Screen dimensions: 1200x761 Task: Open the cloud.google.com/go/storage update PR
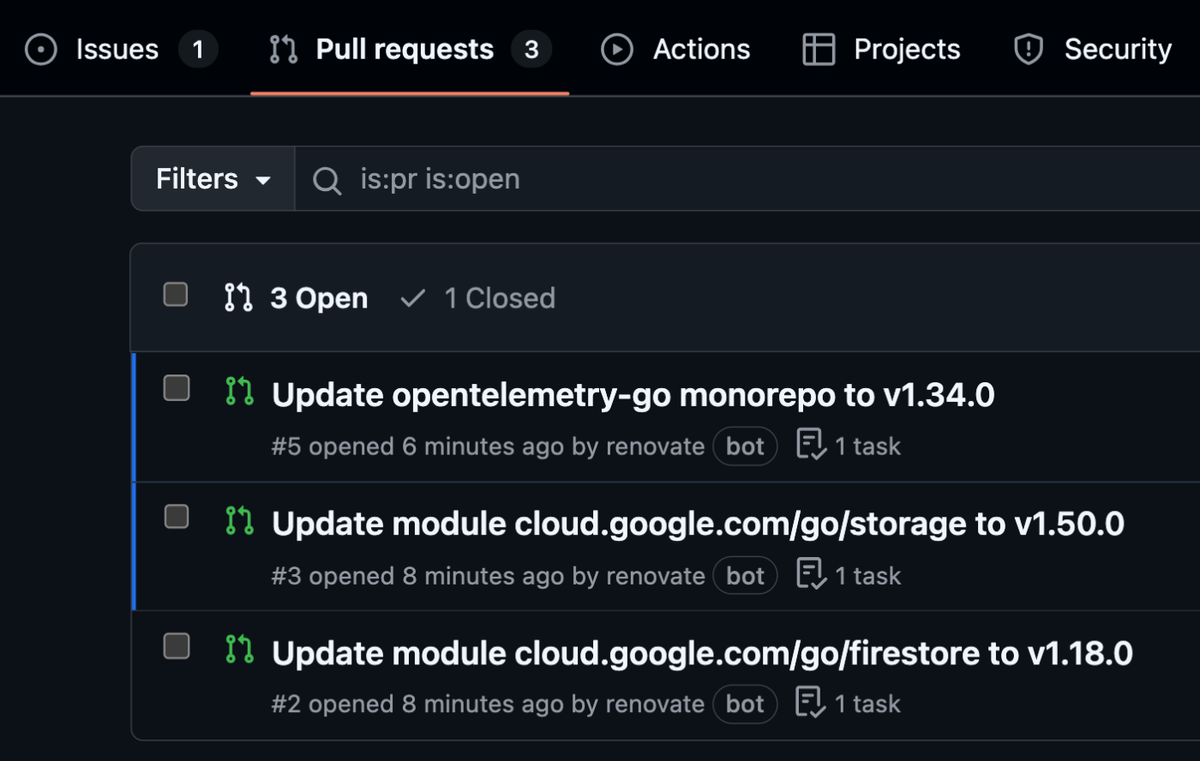(x=698, y=524)
